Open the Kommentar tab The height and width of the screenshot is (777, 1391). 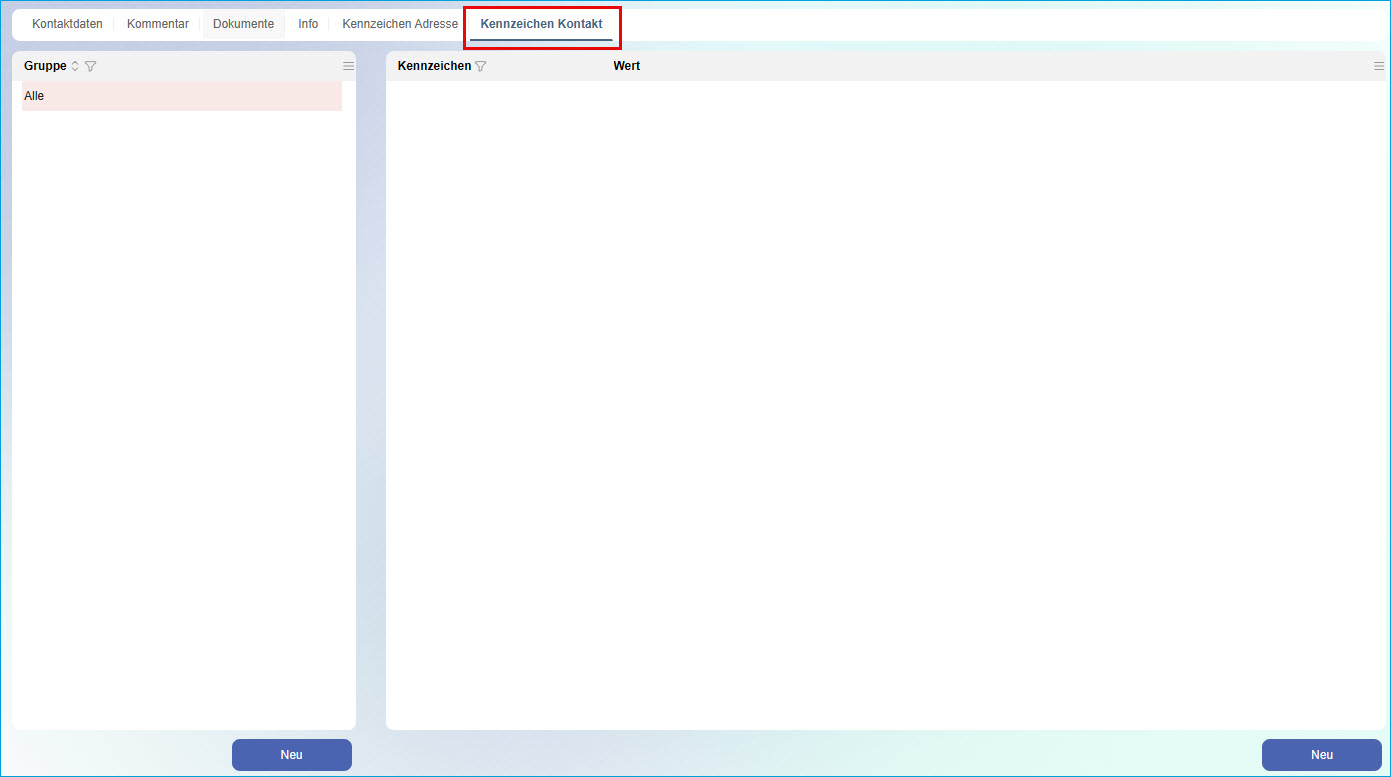point(158,24)
